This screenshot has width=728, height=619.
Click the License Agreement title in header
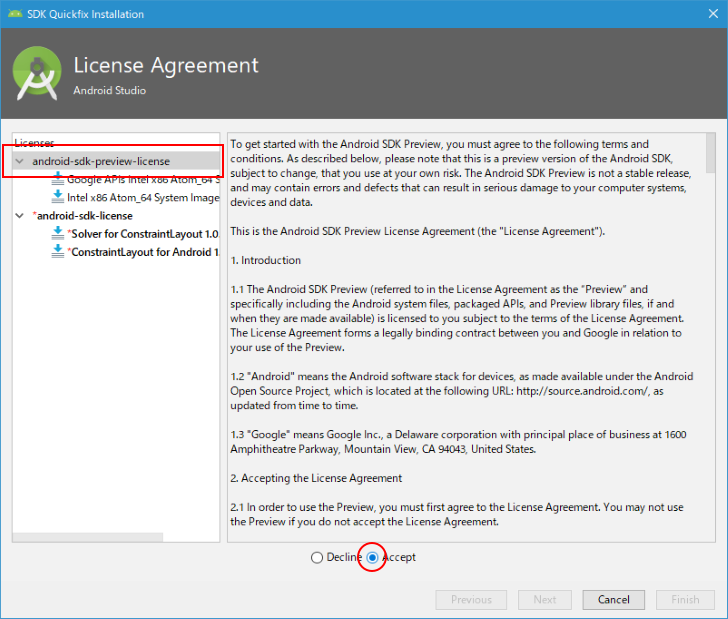[166, 65]
